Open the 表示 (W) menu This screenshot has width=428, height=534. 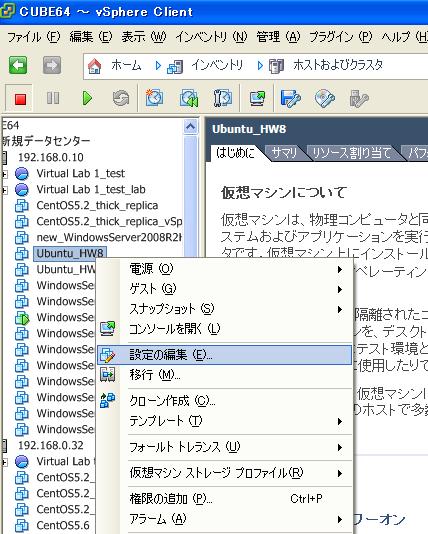coord(144,36)
